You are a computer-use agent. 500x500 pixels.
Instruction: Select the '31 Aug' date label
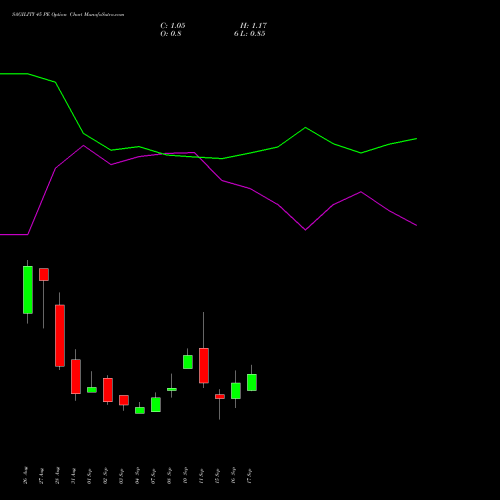point(74,475)
